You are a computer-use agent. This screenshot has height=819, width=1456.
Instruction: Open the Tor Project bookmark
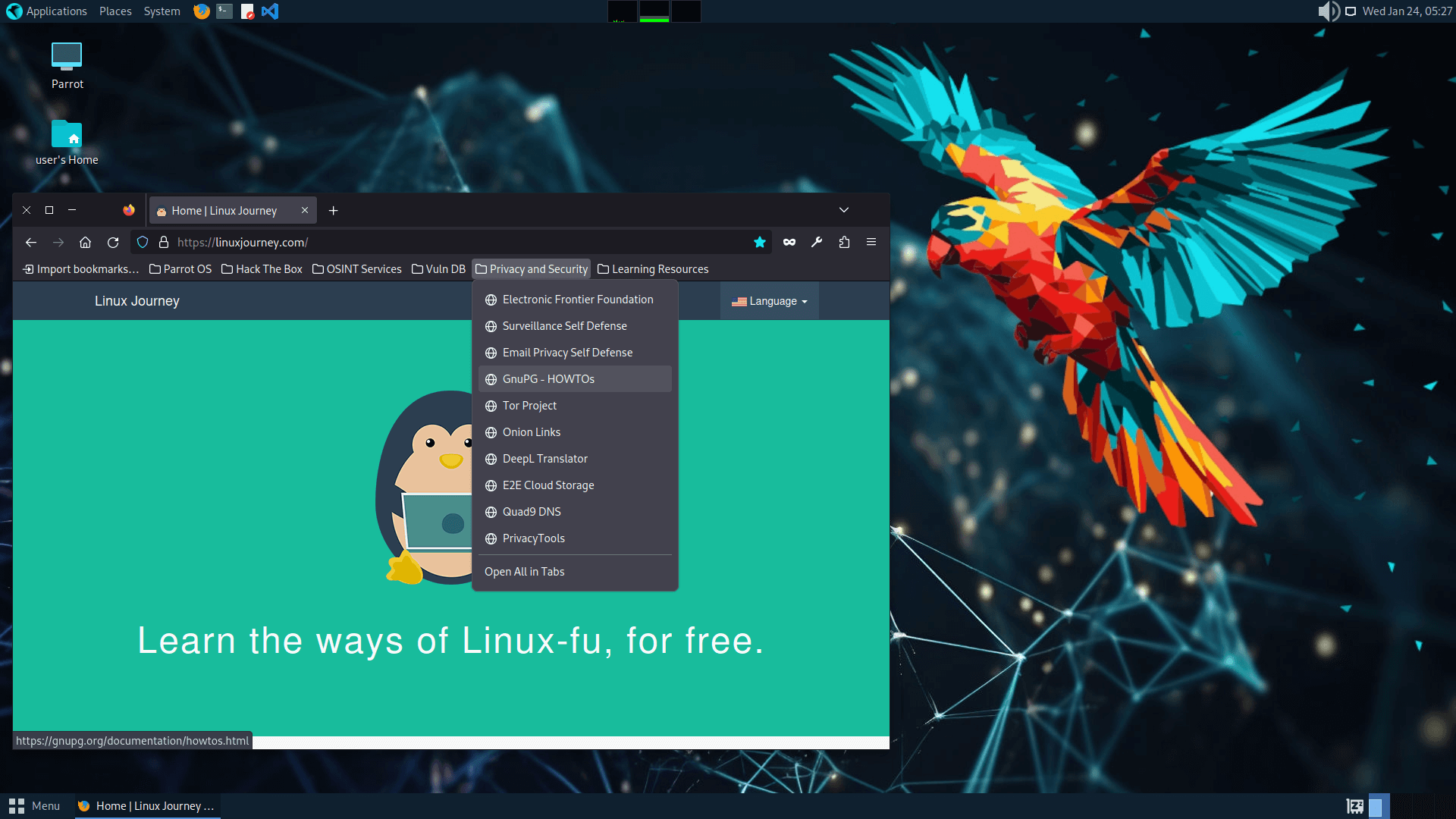point(575,406)
